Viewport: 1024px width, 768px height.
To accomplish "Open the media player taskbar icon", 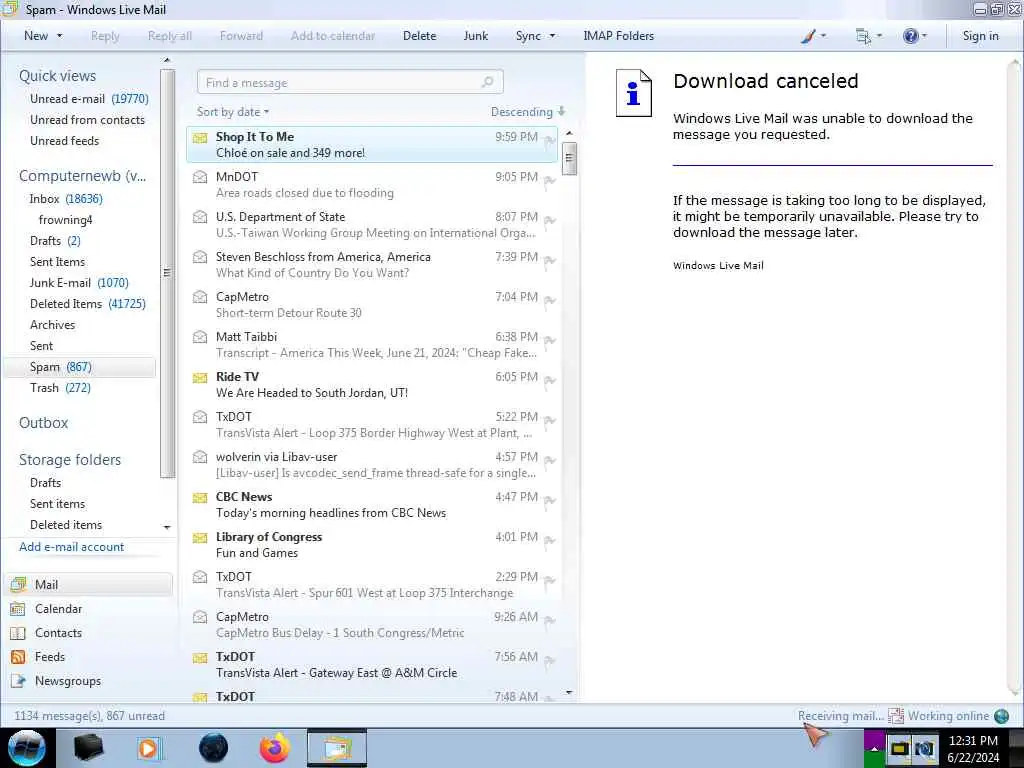I will tap(150, 748).
